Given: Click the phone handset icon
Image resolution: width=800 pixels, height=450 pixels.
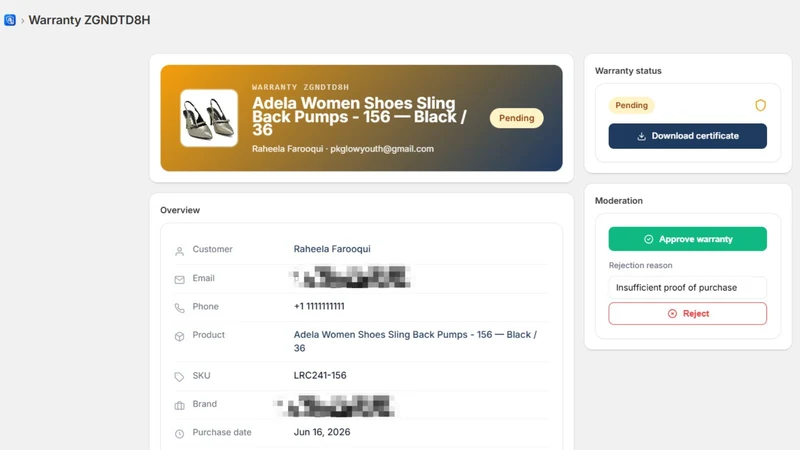Looking at the screenshot, I should (x=180, y=308).
